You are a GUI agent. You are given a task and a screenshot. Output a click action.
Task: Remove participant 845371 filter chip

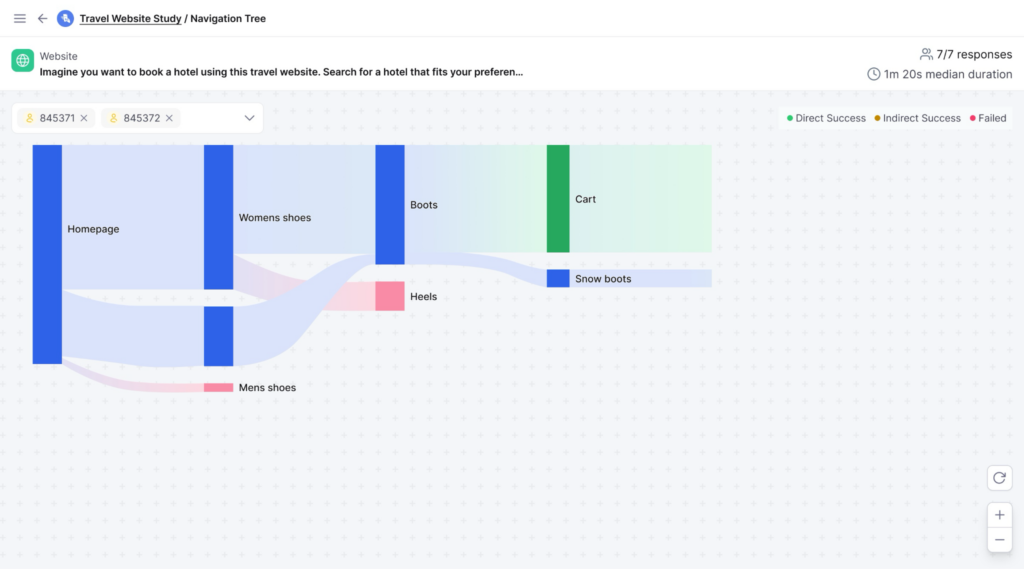tap(84, 118)
